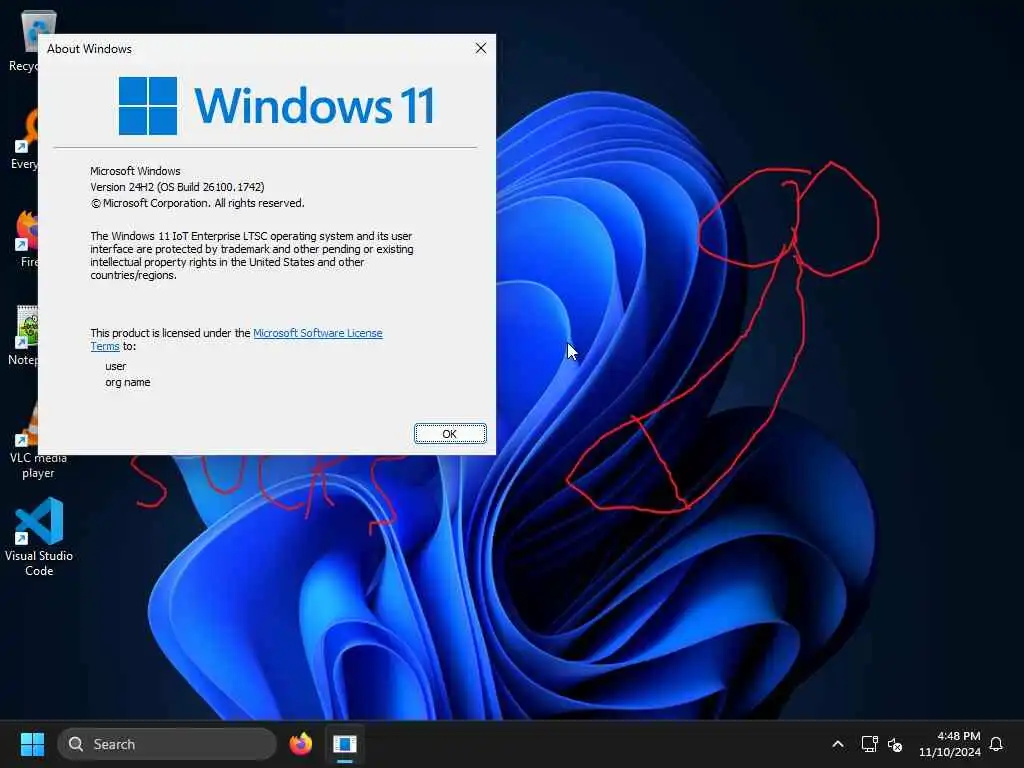Open the Windows Start menu
Image resolution: width=1024 pixels, height=768 pixels.
pos(32,744)
